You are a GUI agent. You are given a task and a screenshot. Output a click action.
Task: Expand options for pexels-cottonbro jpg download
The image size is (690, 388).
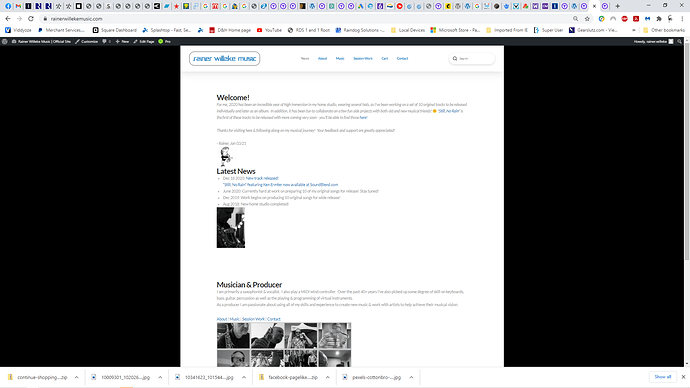[411, 377]
